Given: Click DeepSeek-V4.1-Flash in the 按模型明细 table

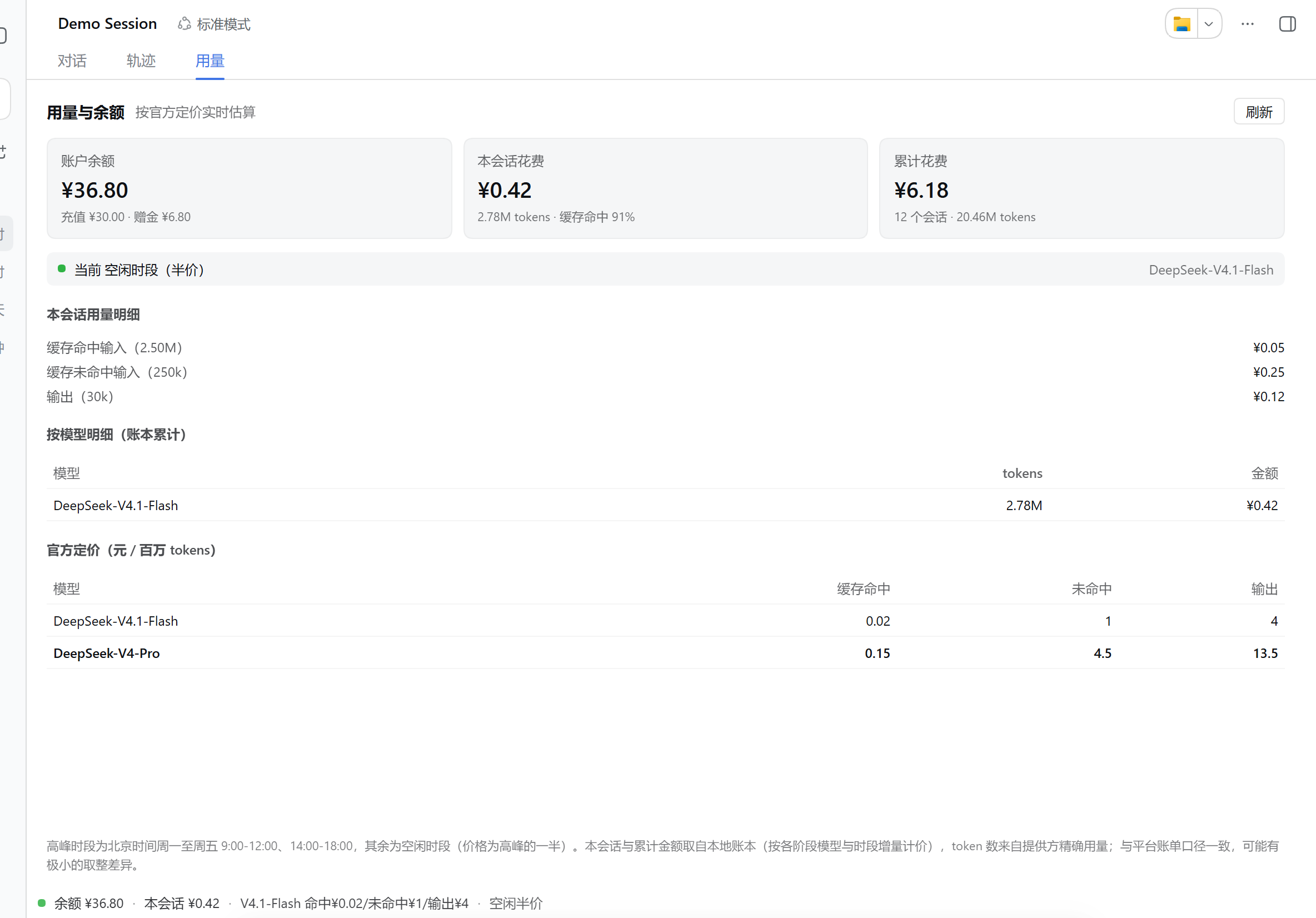Looking at the screenshot, I should pyautogui.click(x=116, y=506).
